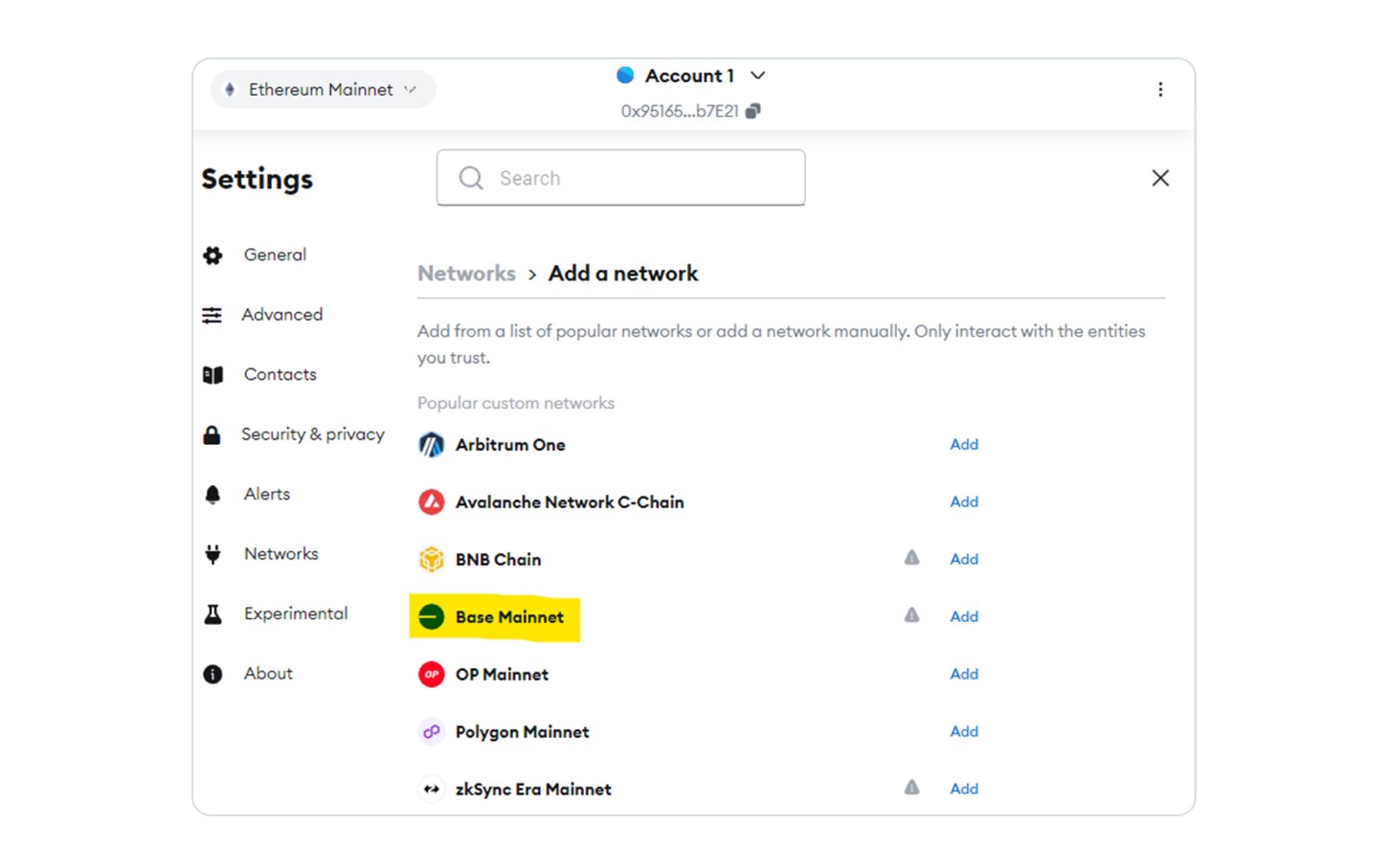
Task: Click the Networks plug icon
Action: coord(213,554)
